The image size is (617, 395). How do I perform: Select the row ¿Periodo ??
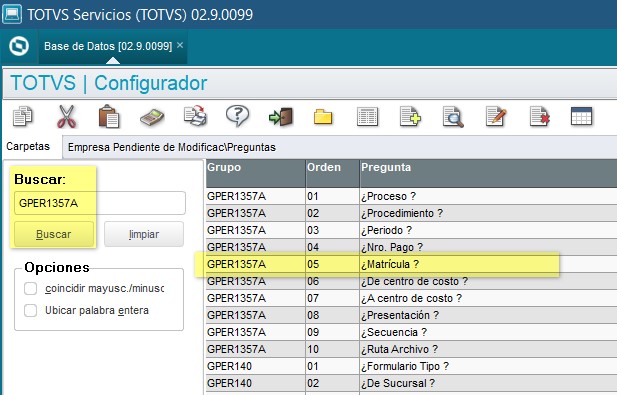pos(411,230)
